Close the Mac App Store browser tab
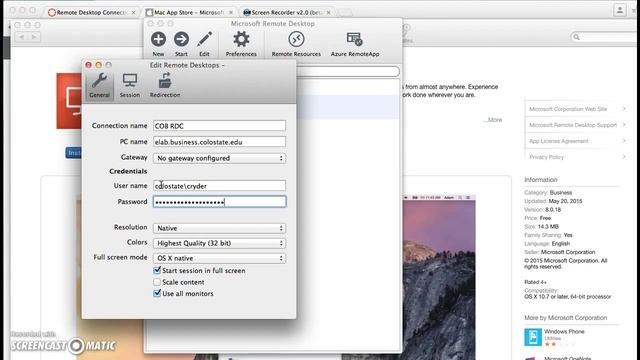The image size is (640, 360). (231, 13)
